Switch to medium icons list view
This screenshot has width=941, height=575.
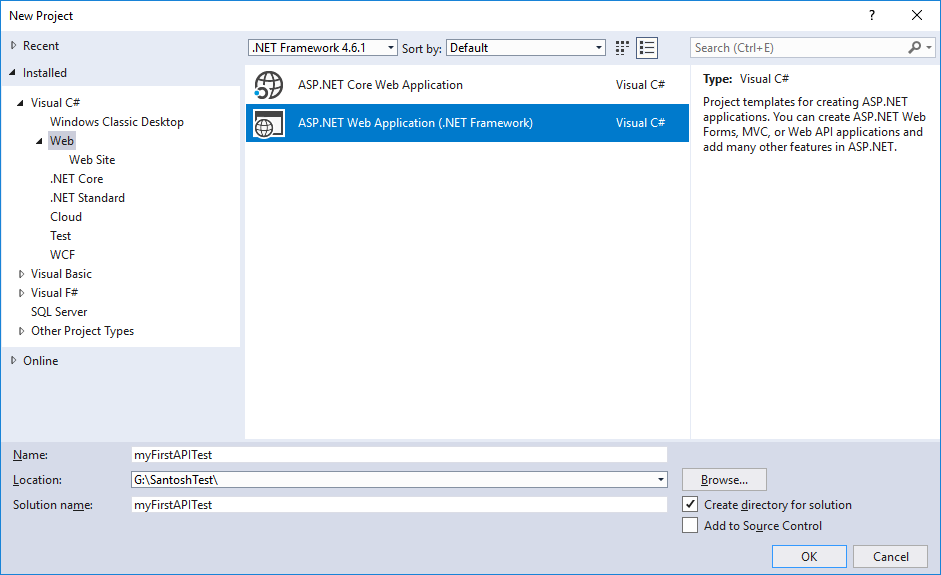pyautogui.click(x=647, y=48)
